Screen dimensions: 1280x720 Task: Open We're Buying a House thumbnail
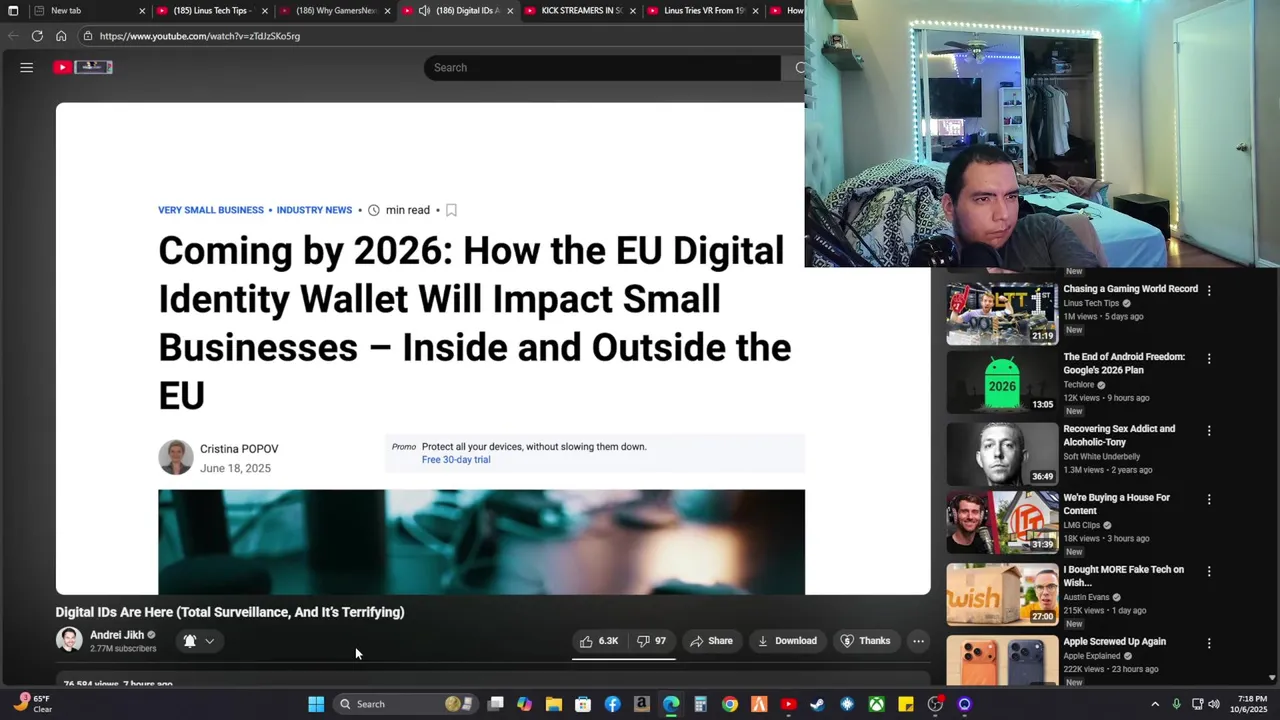coord(1002,522)
